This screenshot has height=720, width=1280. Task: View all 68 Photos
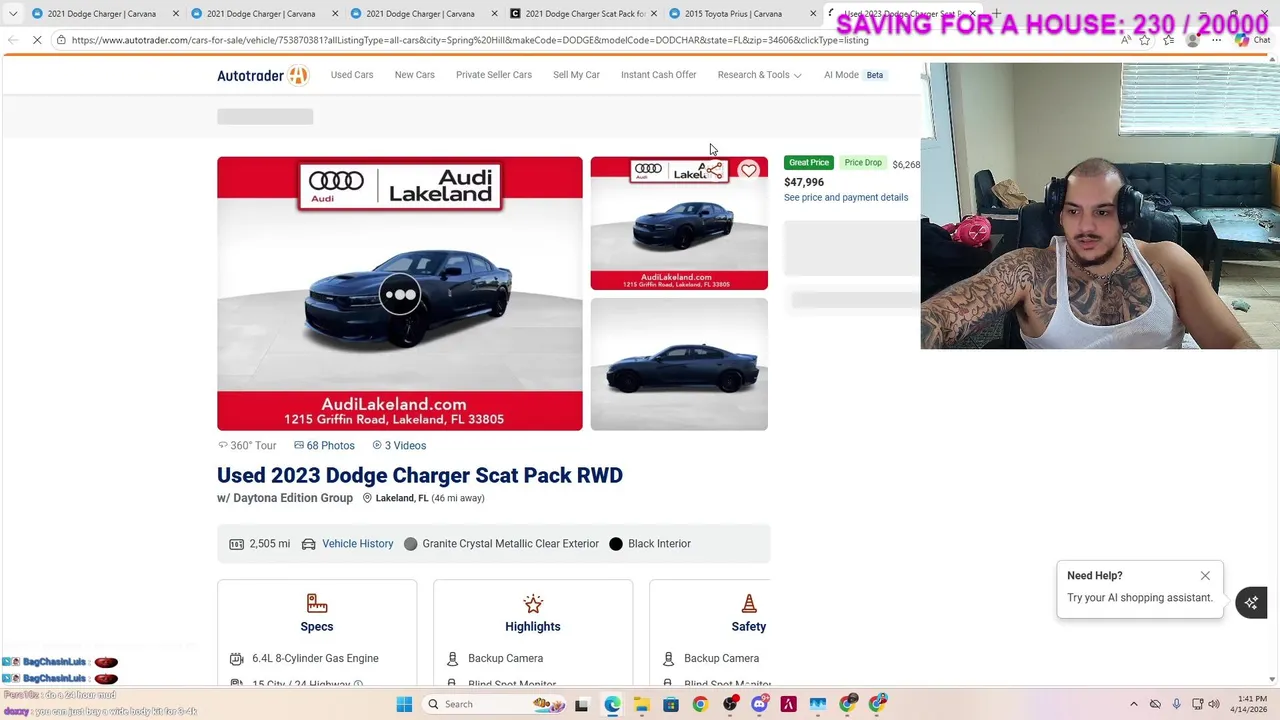click(324, 446)
